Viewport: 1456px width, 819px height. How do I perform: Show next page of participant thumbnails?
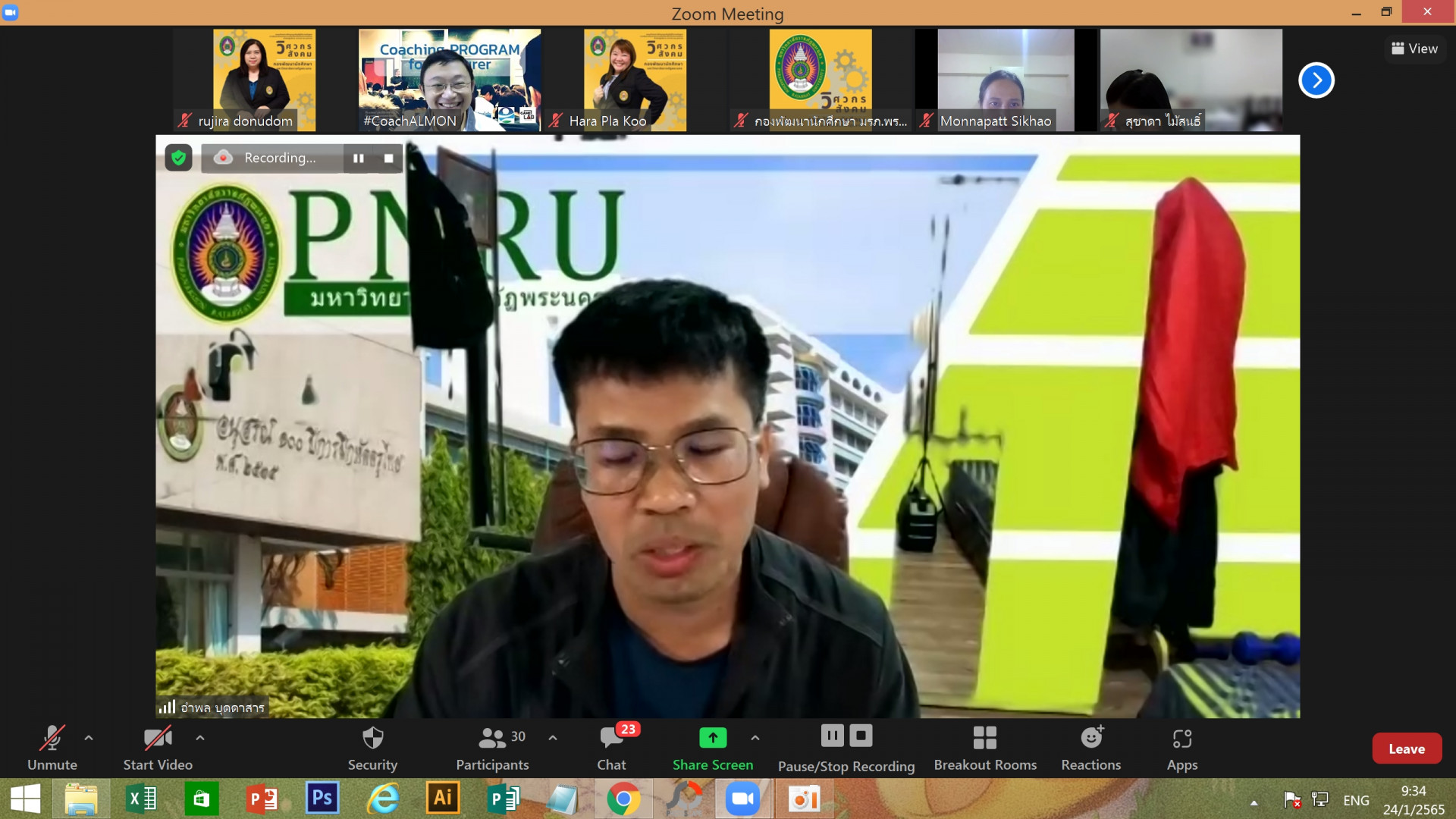(x=1316, y=80)
